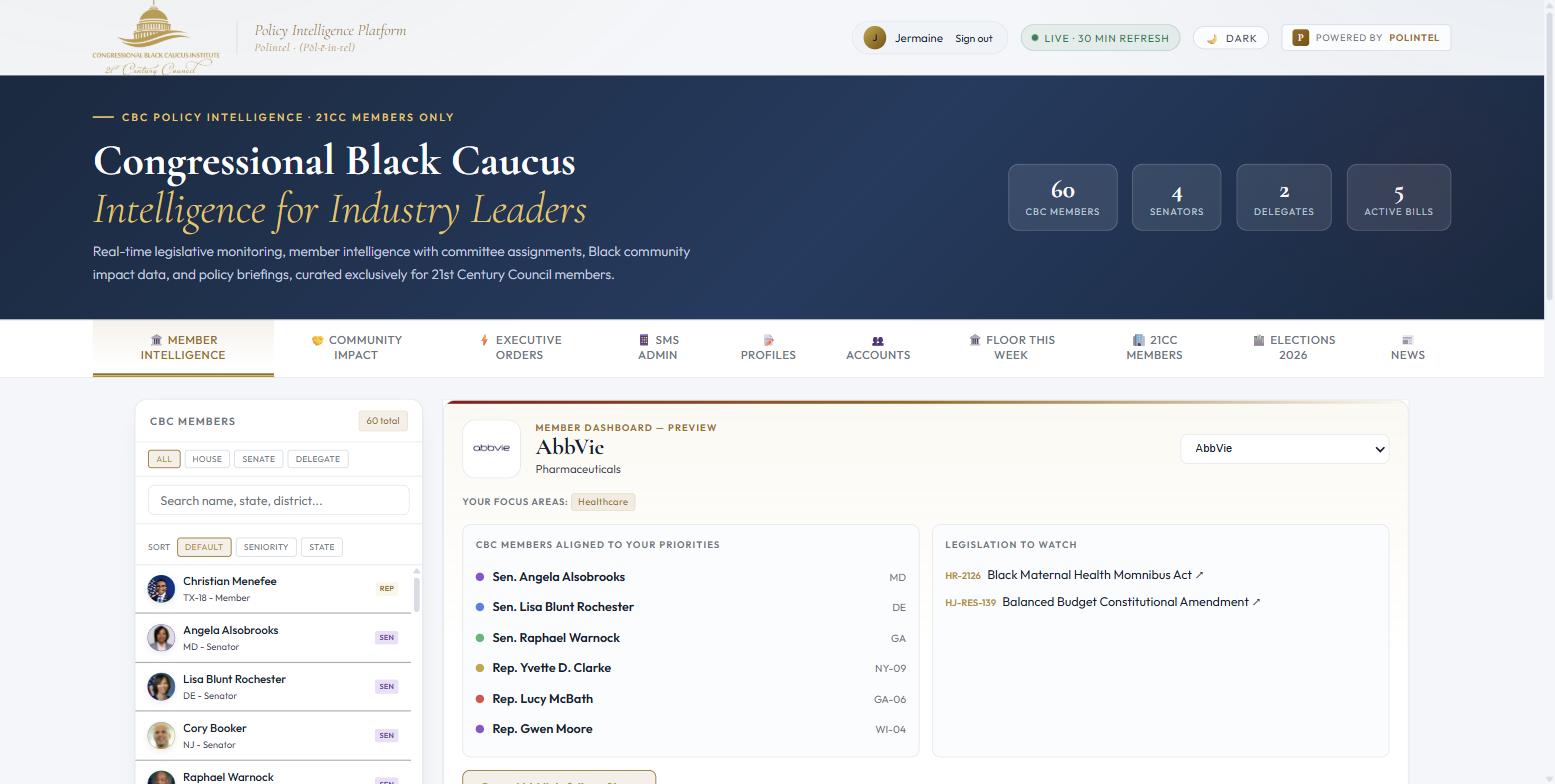1555x784 pixels.
Task: Click the SEN badge on Cory Booker's row
Action: pos(386,736)
